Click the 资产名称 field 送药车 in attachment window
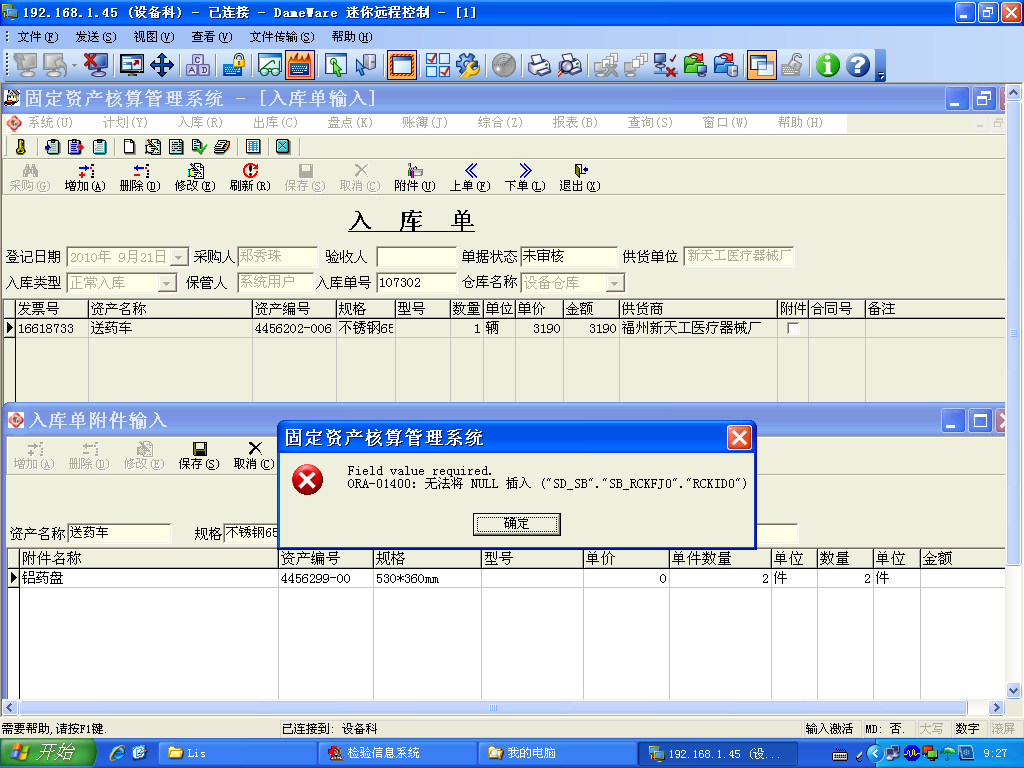This screenshot has width=1024, height=768. coord(120,534)
